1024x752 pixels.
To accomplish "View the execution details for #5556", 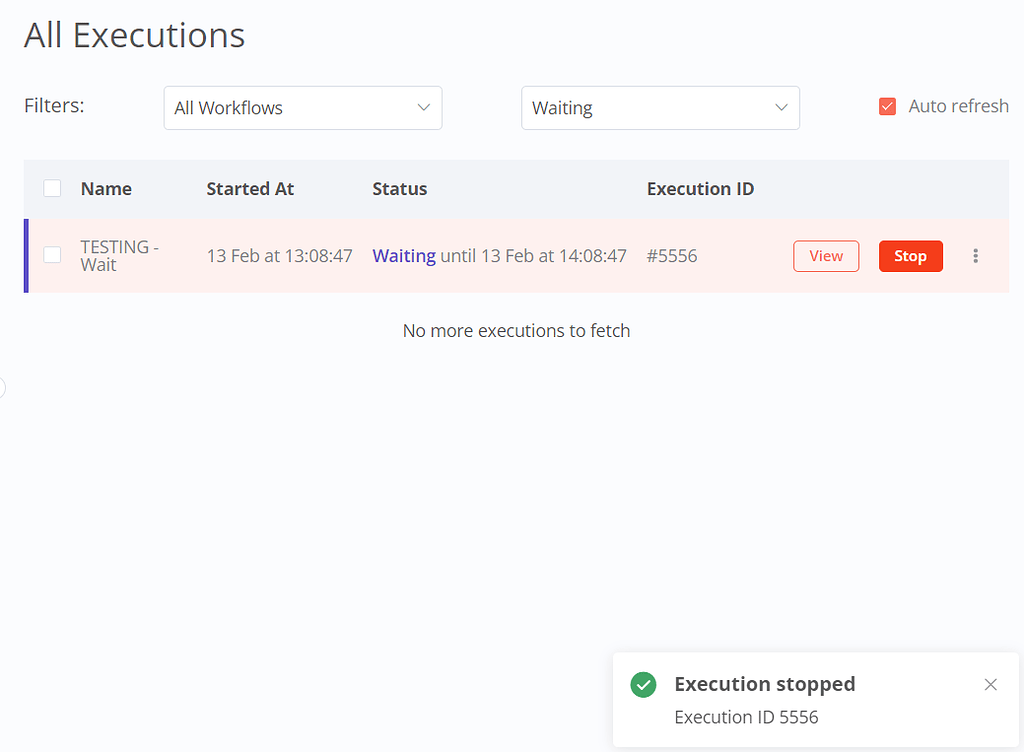I will click(x=825, y=256).
